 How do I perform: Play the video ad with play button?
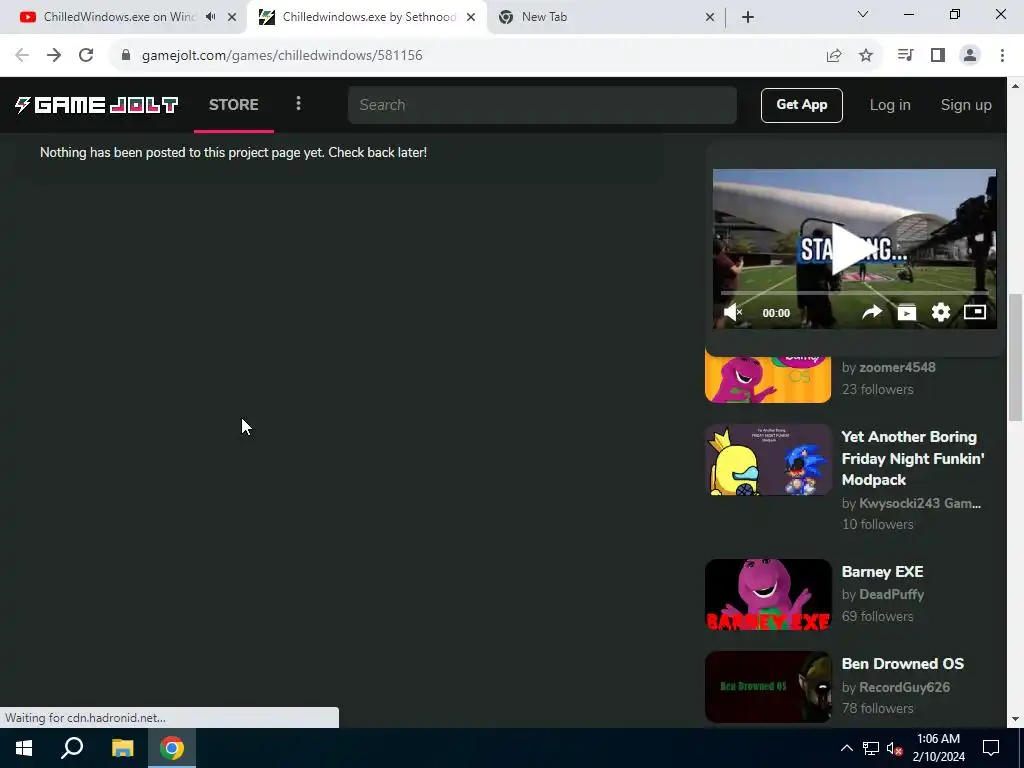point(854,249)
